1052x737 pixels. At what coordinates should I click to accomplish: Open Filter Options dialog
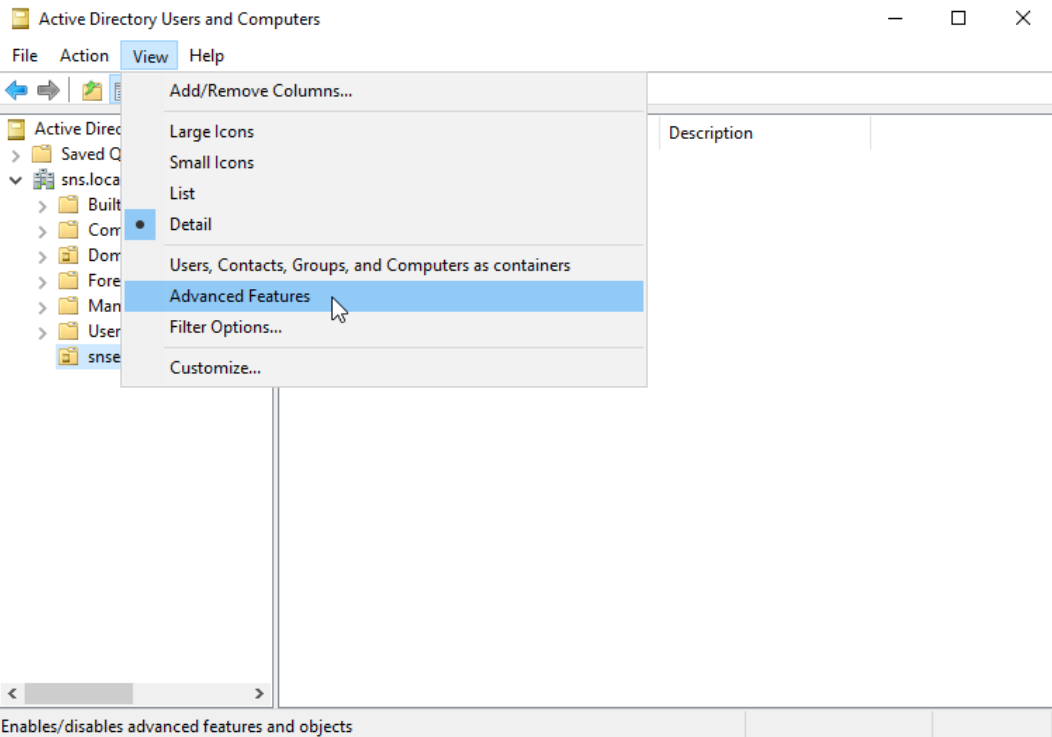tap(384, 327)
